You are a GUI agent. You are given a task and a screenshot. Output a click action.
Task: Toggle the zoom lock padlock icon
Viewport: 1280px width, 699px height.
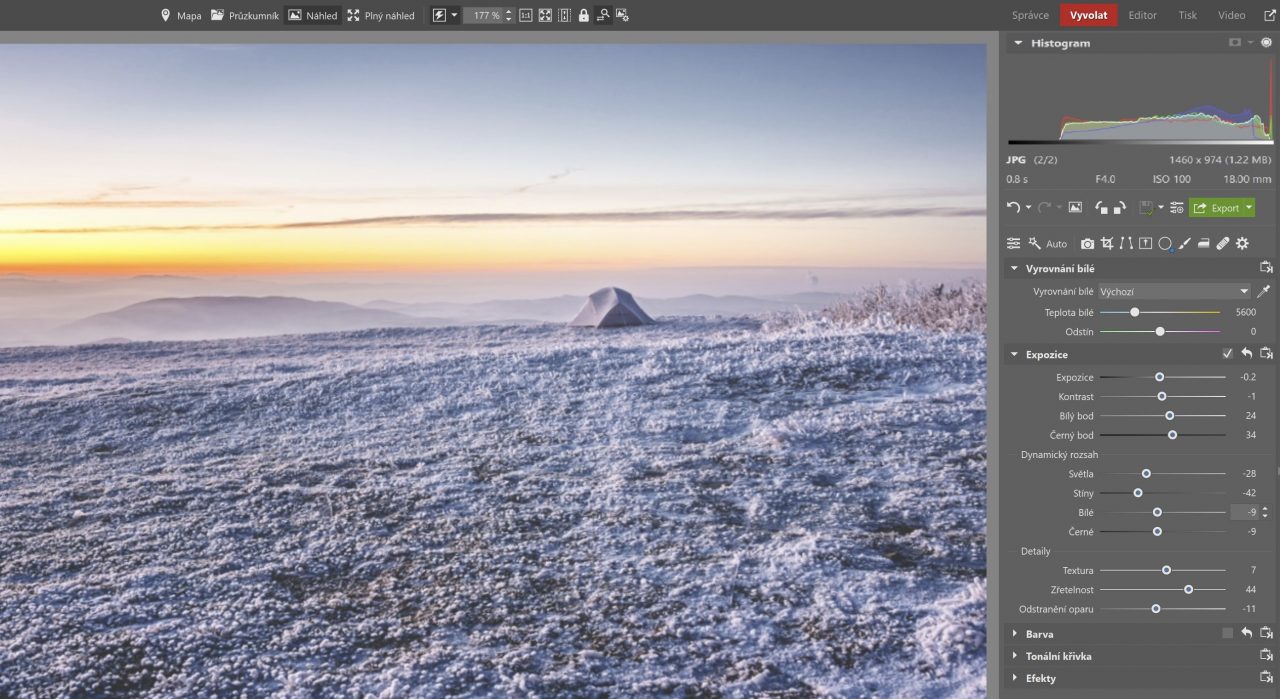583,15
